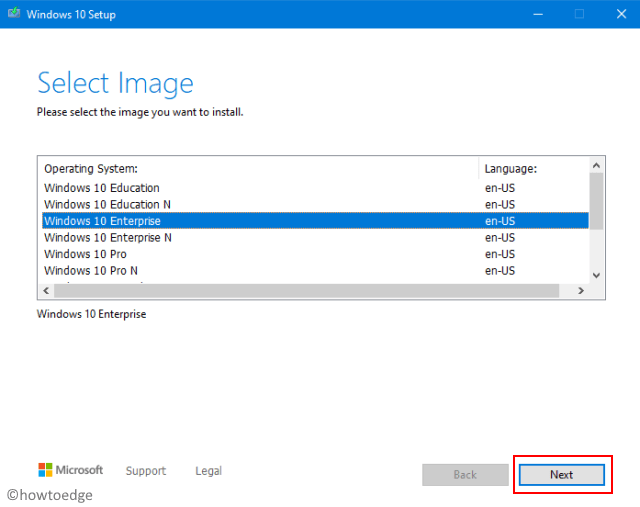This screenshot has height=507, width=640.
Task: Click en-US in the Windows 10 Pro row
Action: pos(500,254)
